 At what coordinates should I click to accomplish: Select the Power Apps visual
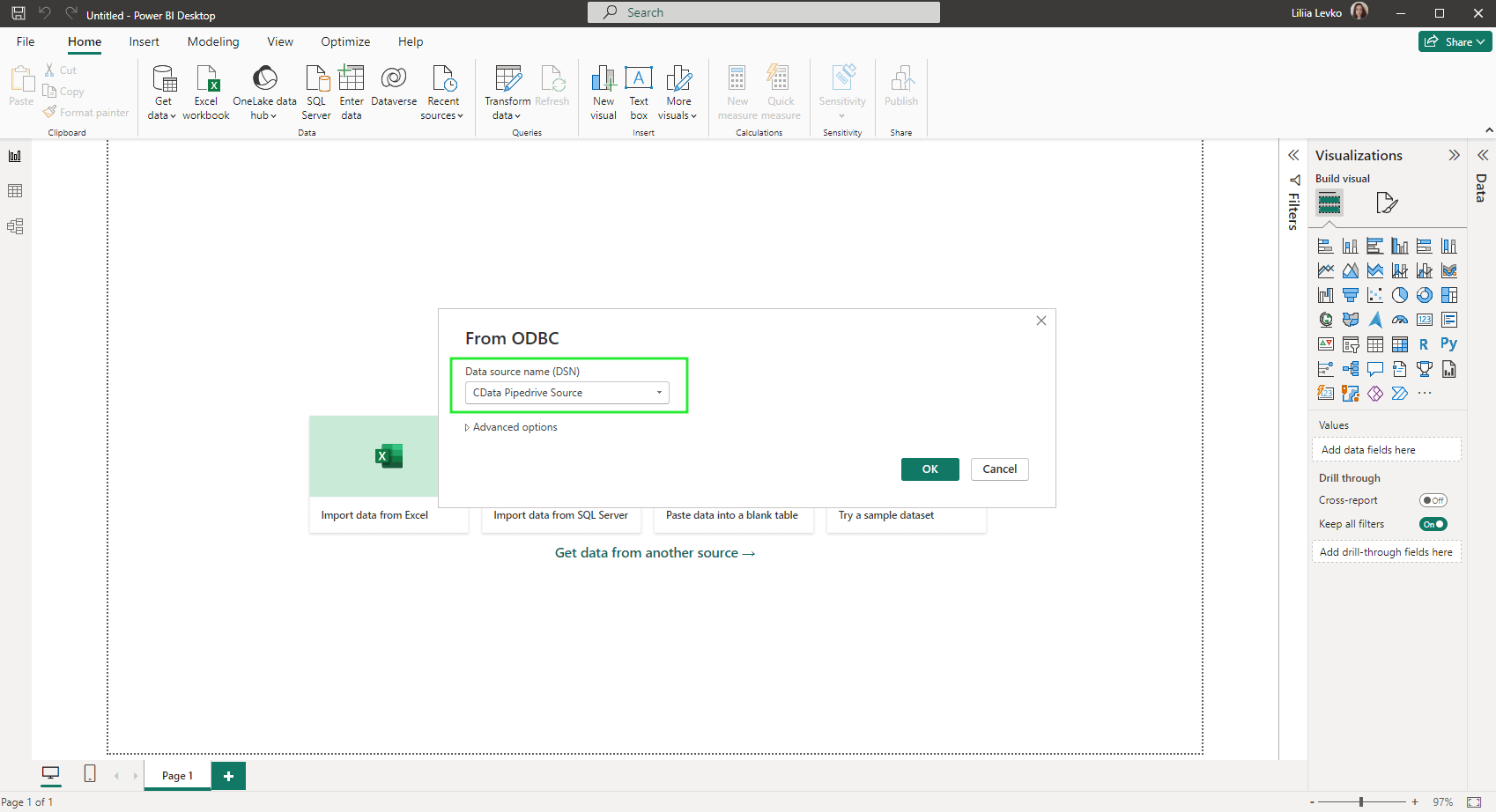pyautogui.click(x=1374, y=394)
